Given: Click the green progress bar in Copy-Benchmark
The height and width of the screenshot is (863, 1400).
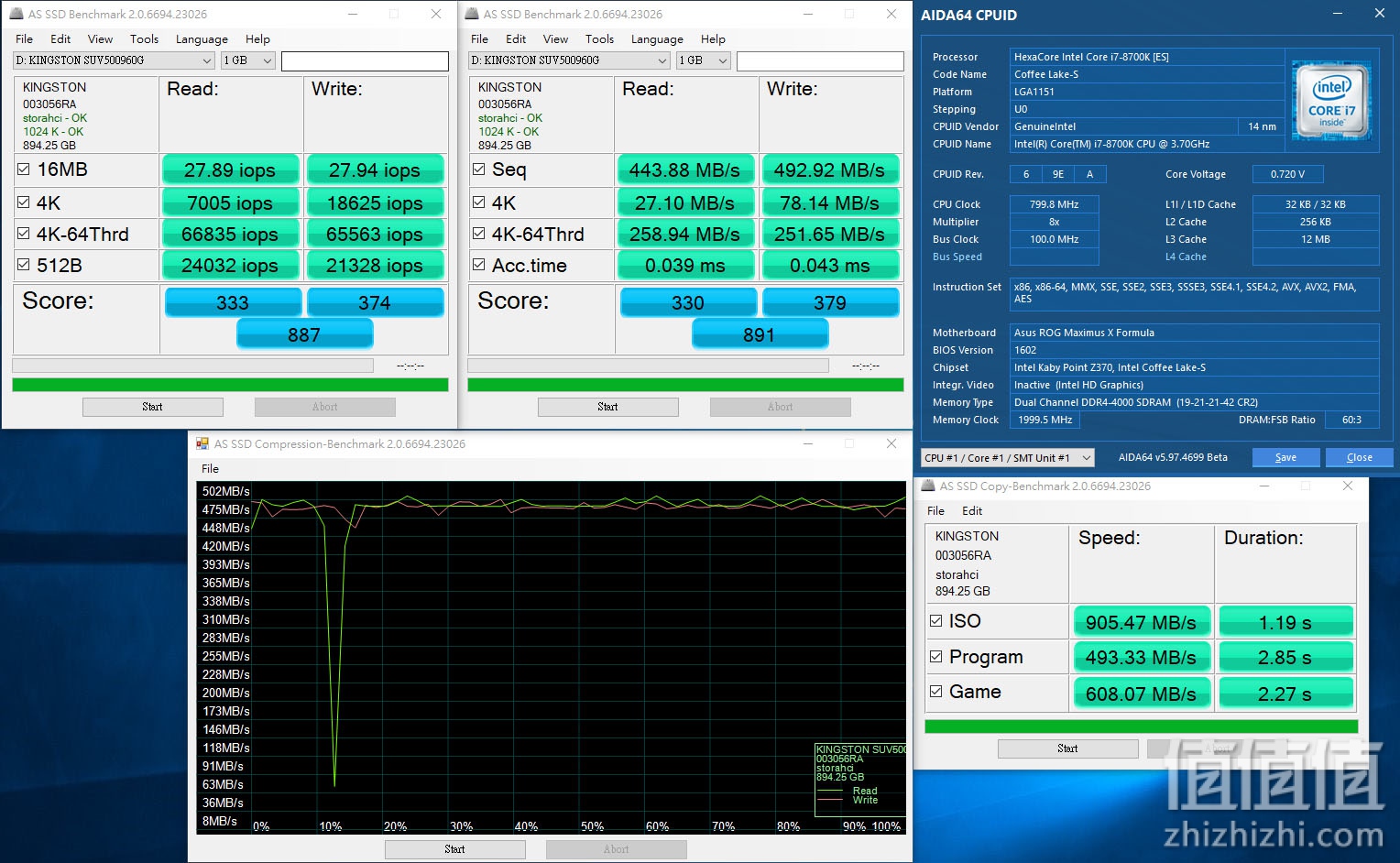Looking at the screenshot, I should tap(1142, 726).
